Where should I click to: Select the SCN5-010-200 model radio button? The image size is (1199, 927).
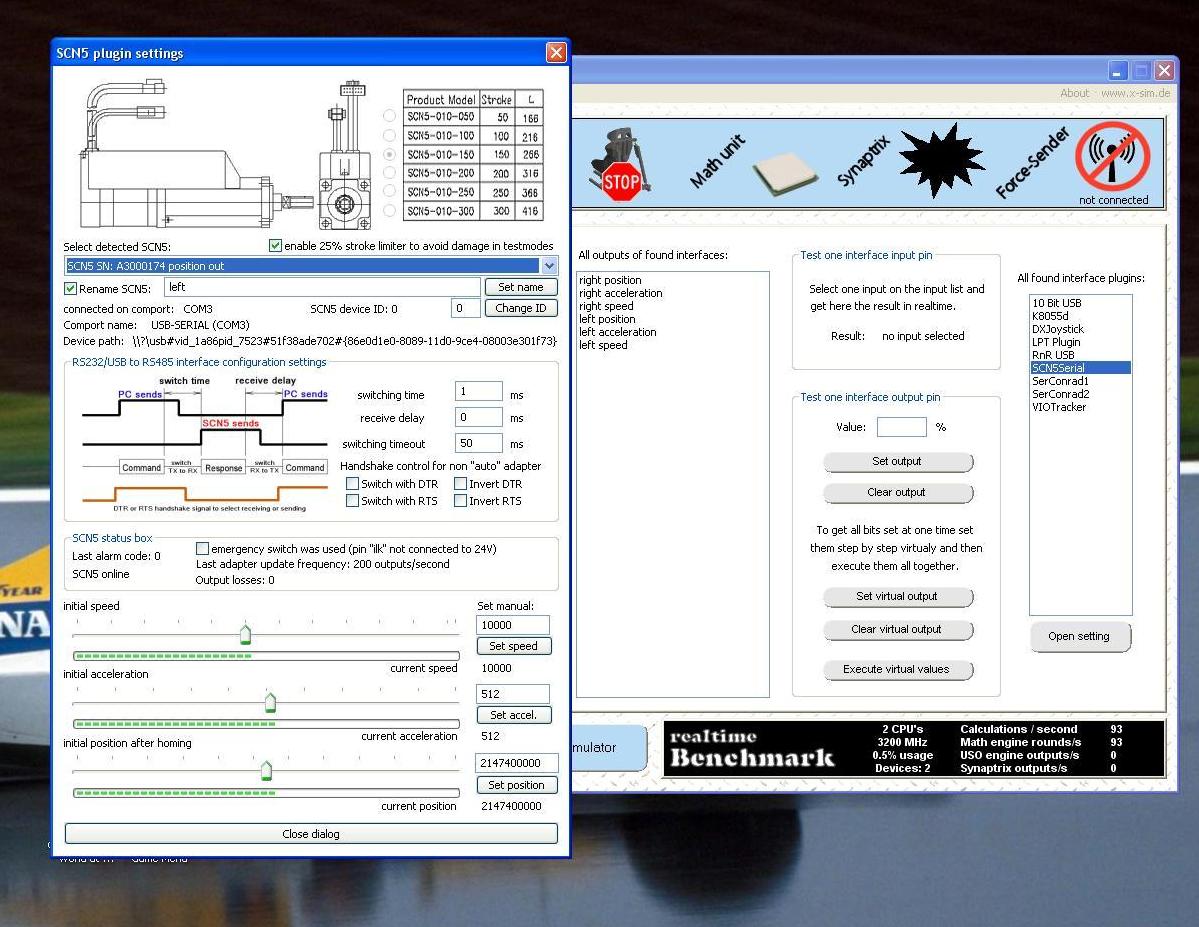(389, 174)
